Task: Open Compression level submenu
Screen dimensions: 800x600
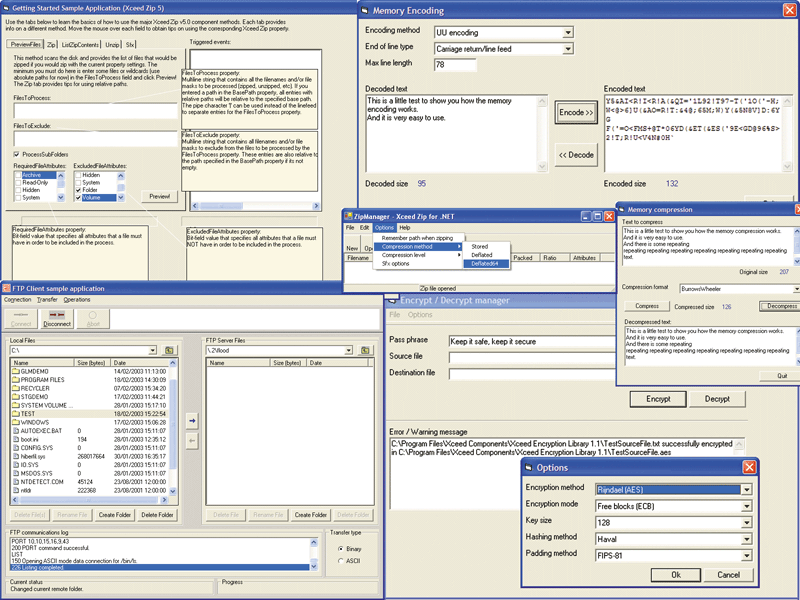Action: tap(418, 255)
